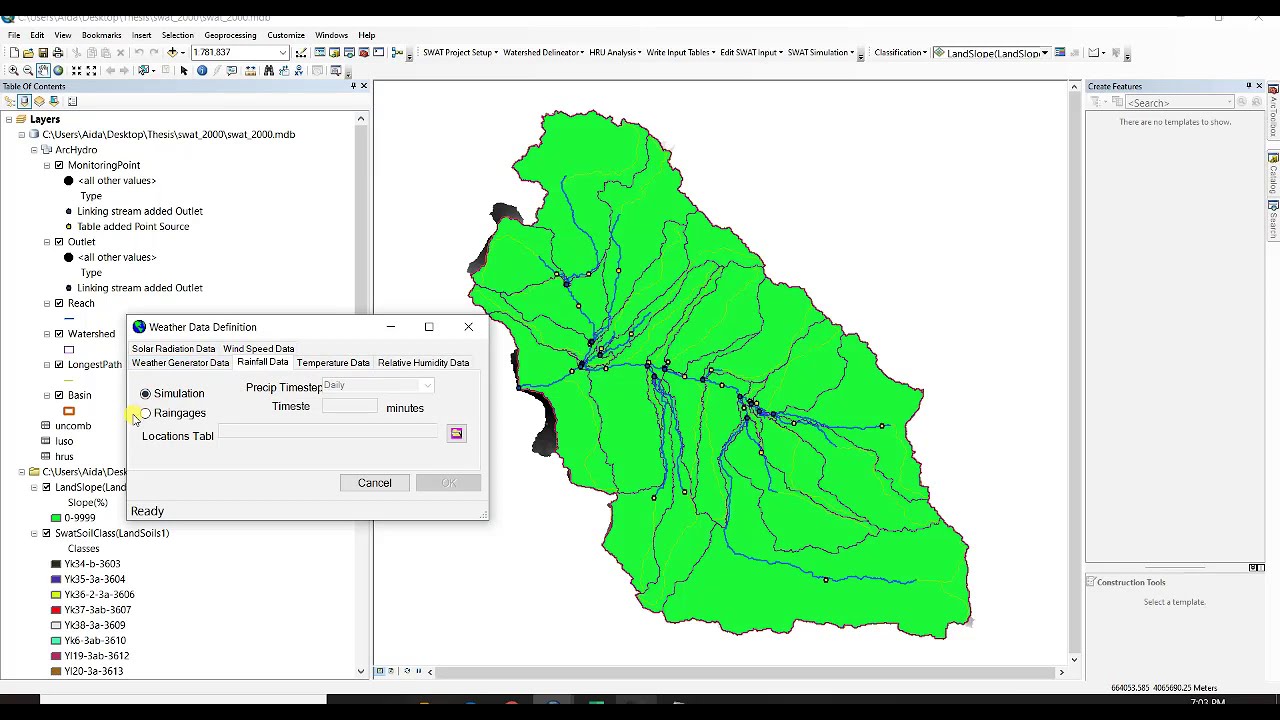This screenshot has height=720, width=1280.
Task: Click the Find binoculars icon
Action: (x=268, y=70)
